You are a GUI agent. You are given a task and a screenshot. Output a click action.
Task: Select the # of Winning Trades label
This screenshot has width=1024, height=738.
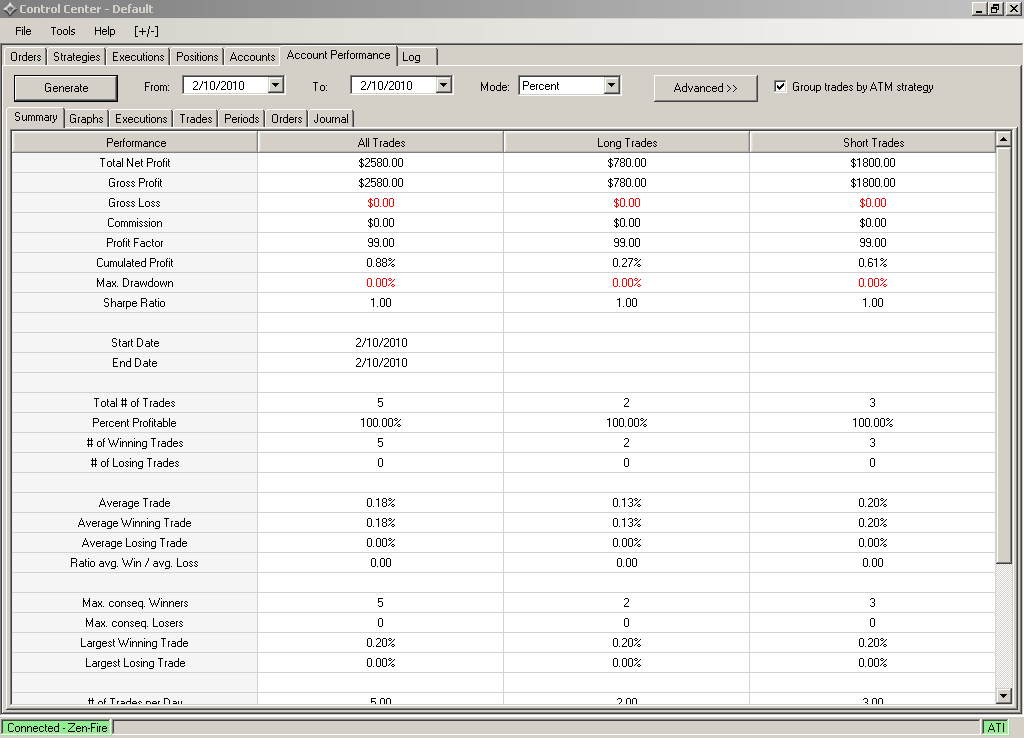point(135,443)
